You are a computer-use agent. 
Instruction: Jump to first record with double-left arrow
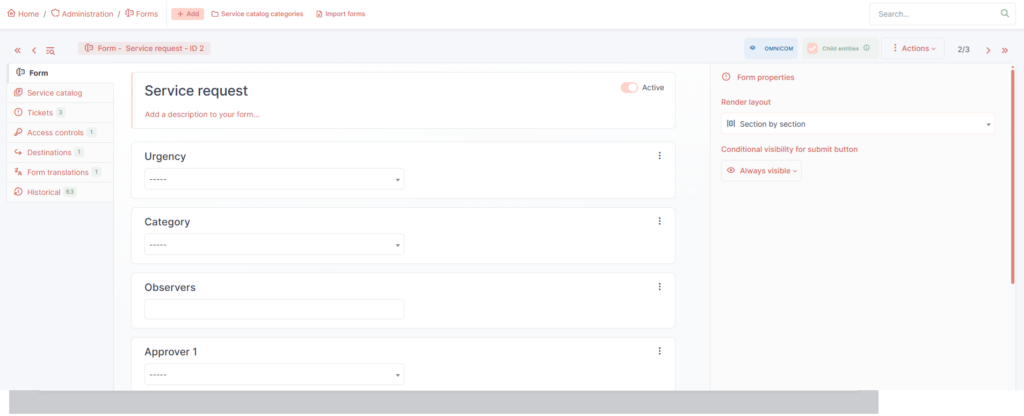[17, 50]
